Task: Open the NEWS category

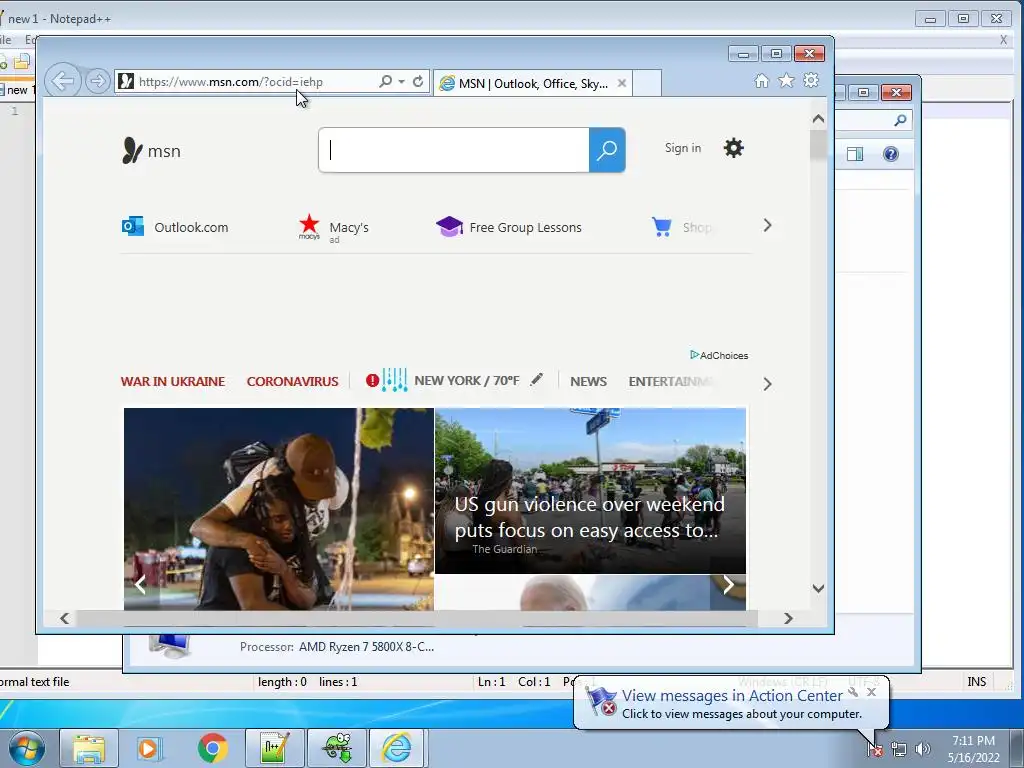Action: [588, 381]
